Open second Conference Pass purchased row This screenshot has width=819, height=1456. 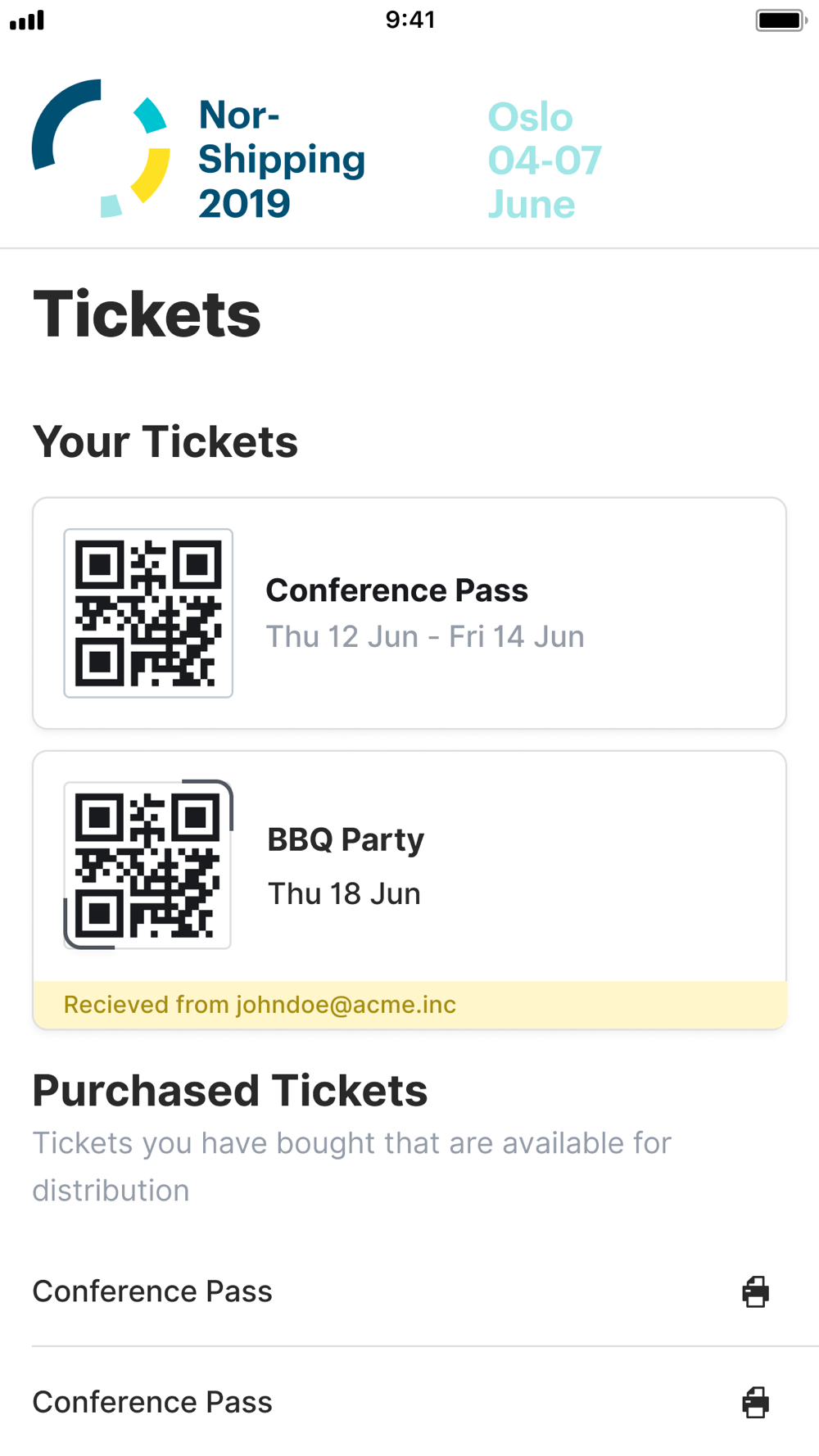pyautogui.click(x=409, y=1402)
